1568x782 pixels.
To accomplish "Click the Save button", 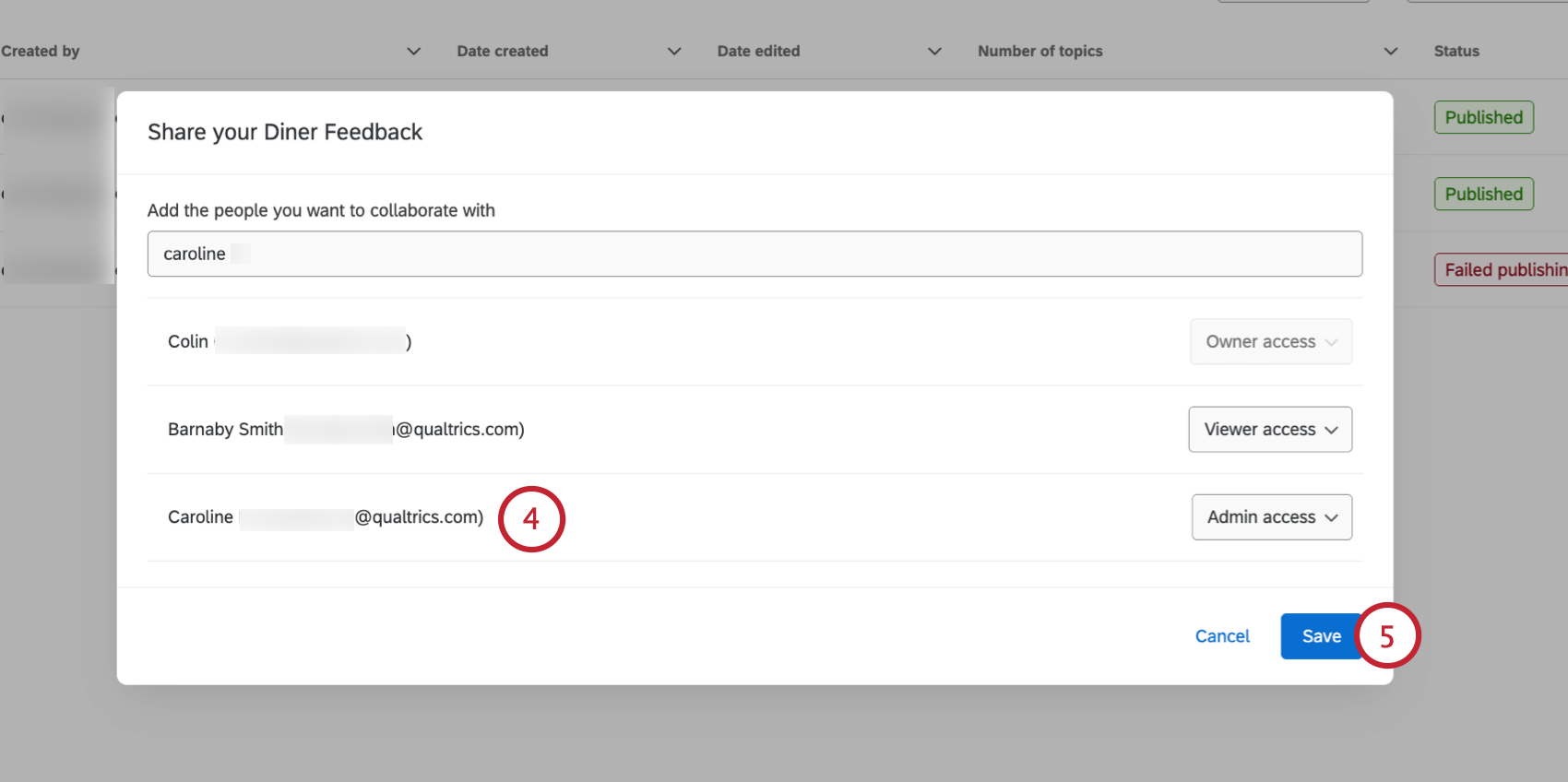I will click(1320, 636).
